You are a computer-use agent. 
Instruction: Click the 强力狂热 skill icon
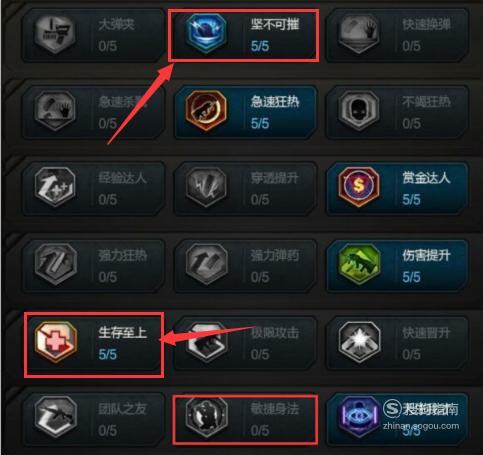click(56, 264)
